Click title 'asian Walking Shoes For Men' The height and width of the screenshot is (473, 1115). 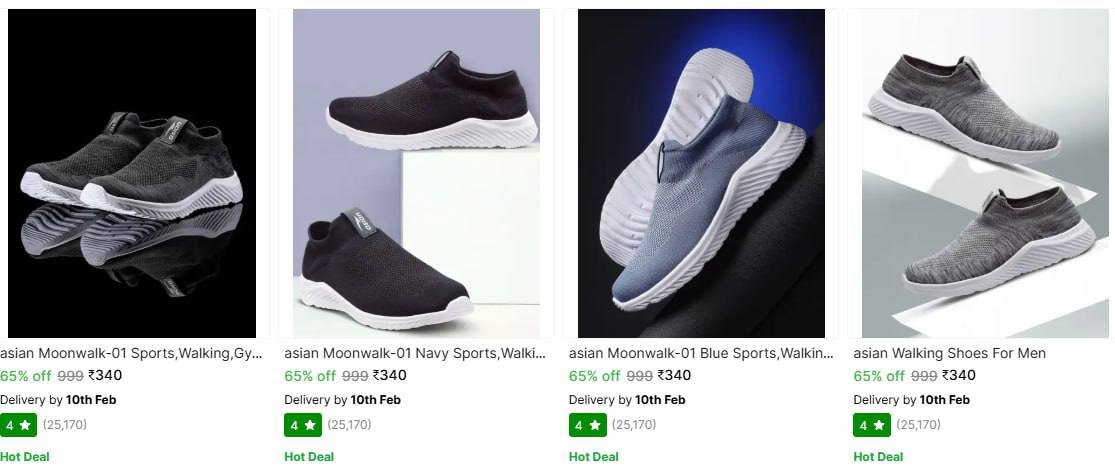tap(949, 353)
